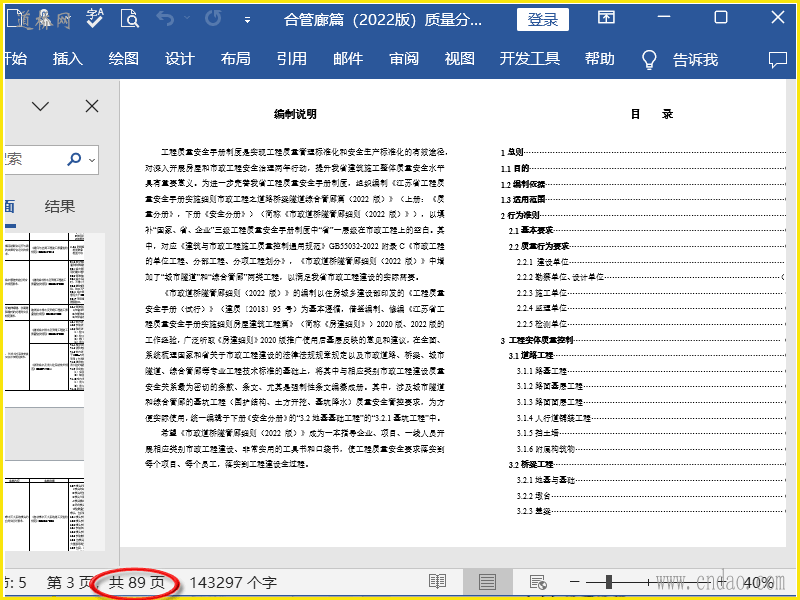Switch to Web Layout view icon
This screenshot has width=800, height=600.
(538, 581)
